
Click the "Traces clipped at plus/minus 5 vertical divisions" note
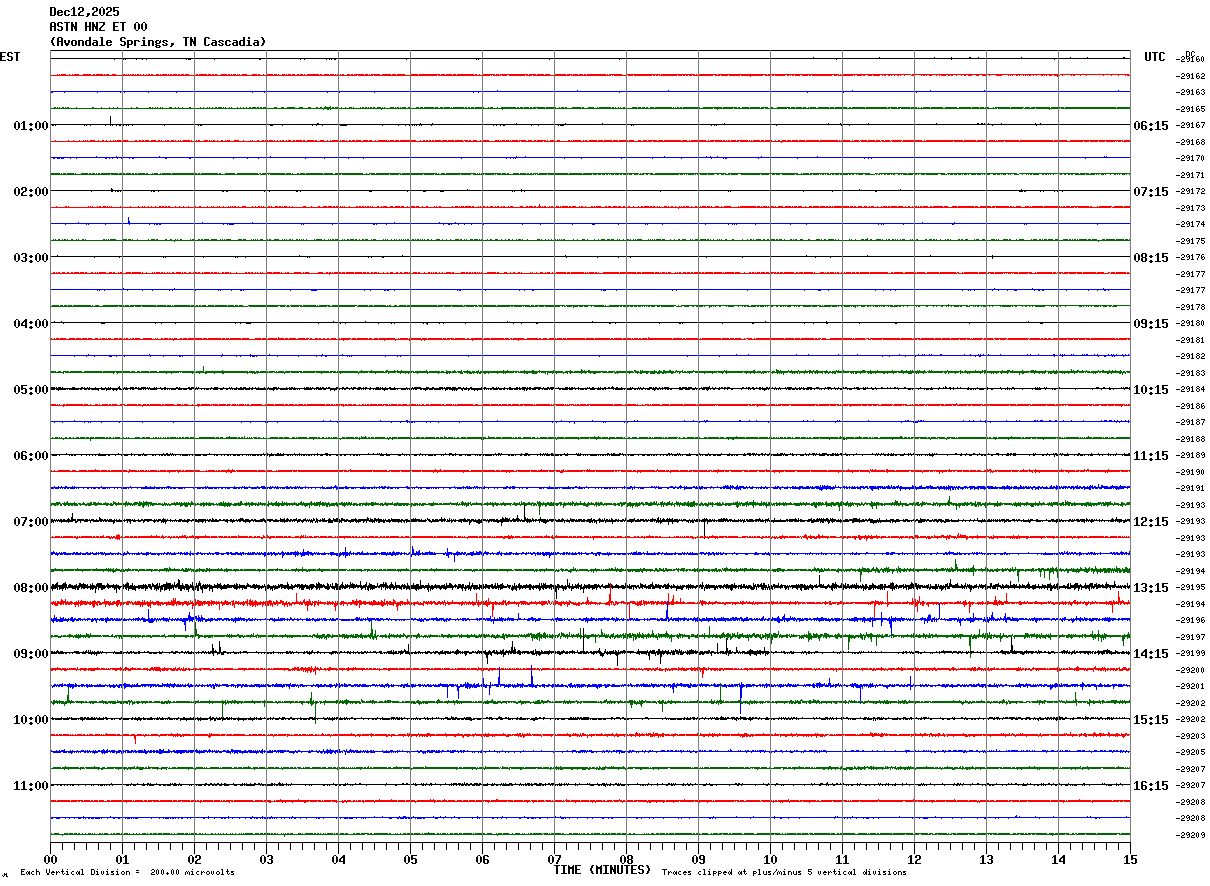coord(784,873)
